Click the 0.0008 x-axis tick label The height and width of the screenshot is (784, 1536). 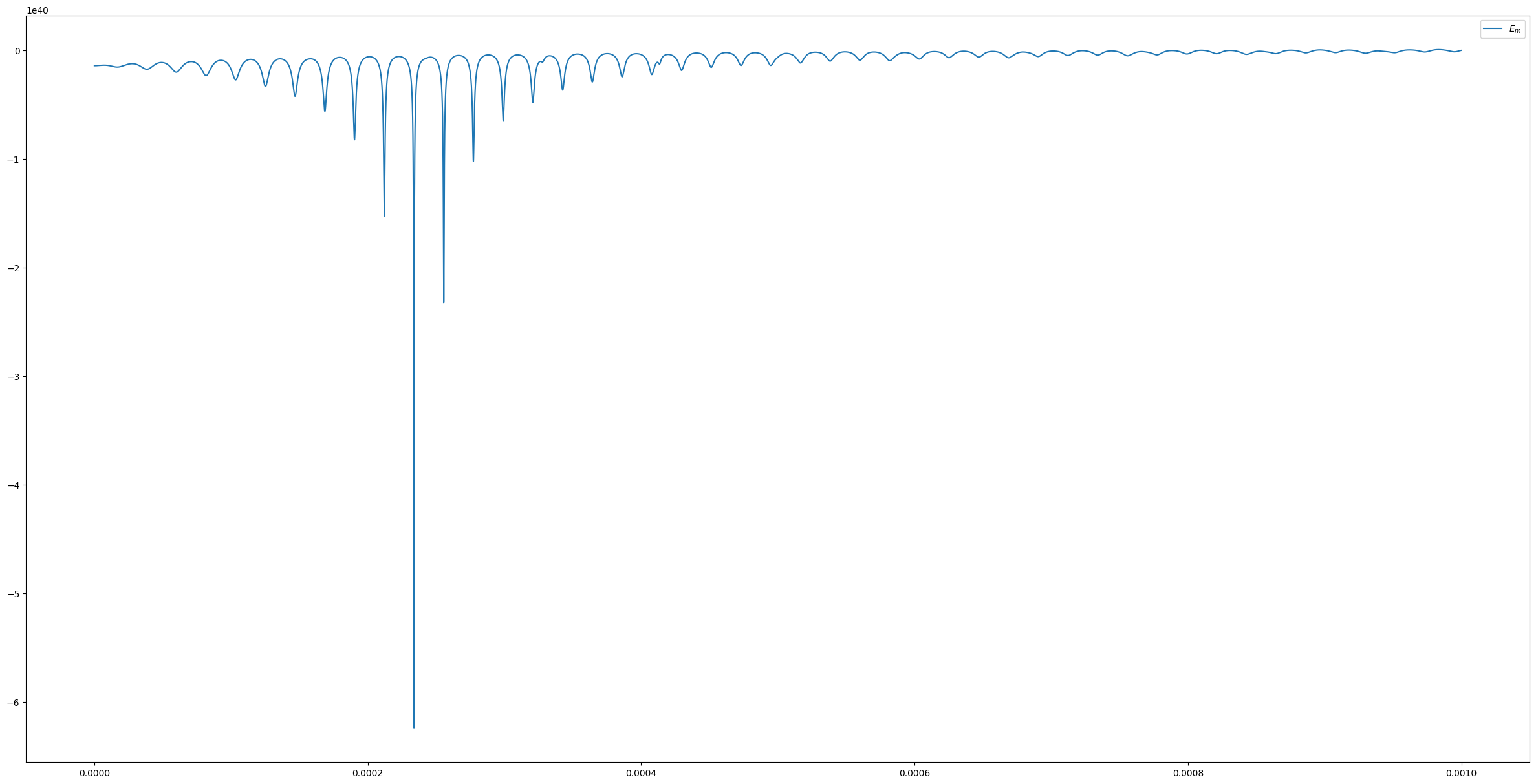click(1187, 772)
